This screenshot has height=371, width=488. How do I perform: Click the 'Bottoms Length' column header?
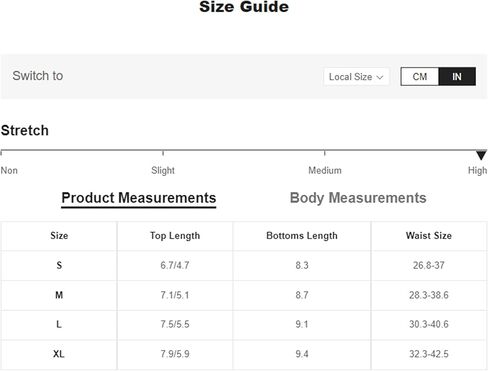tap(302, 236)
